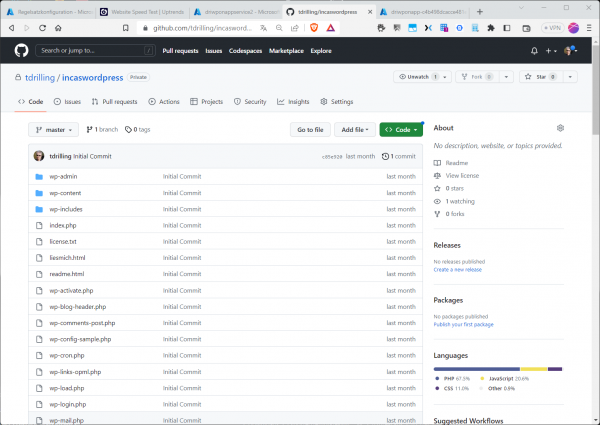600x425 pixels.
Task: Focus the Search or jump to field
Action: (95, 50)
